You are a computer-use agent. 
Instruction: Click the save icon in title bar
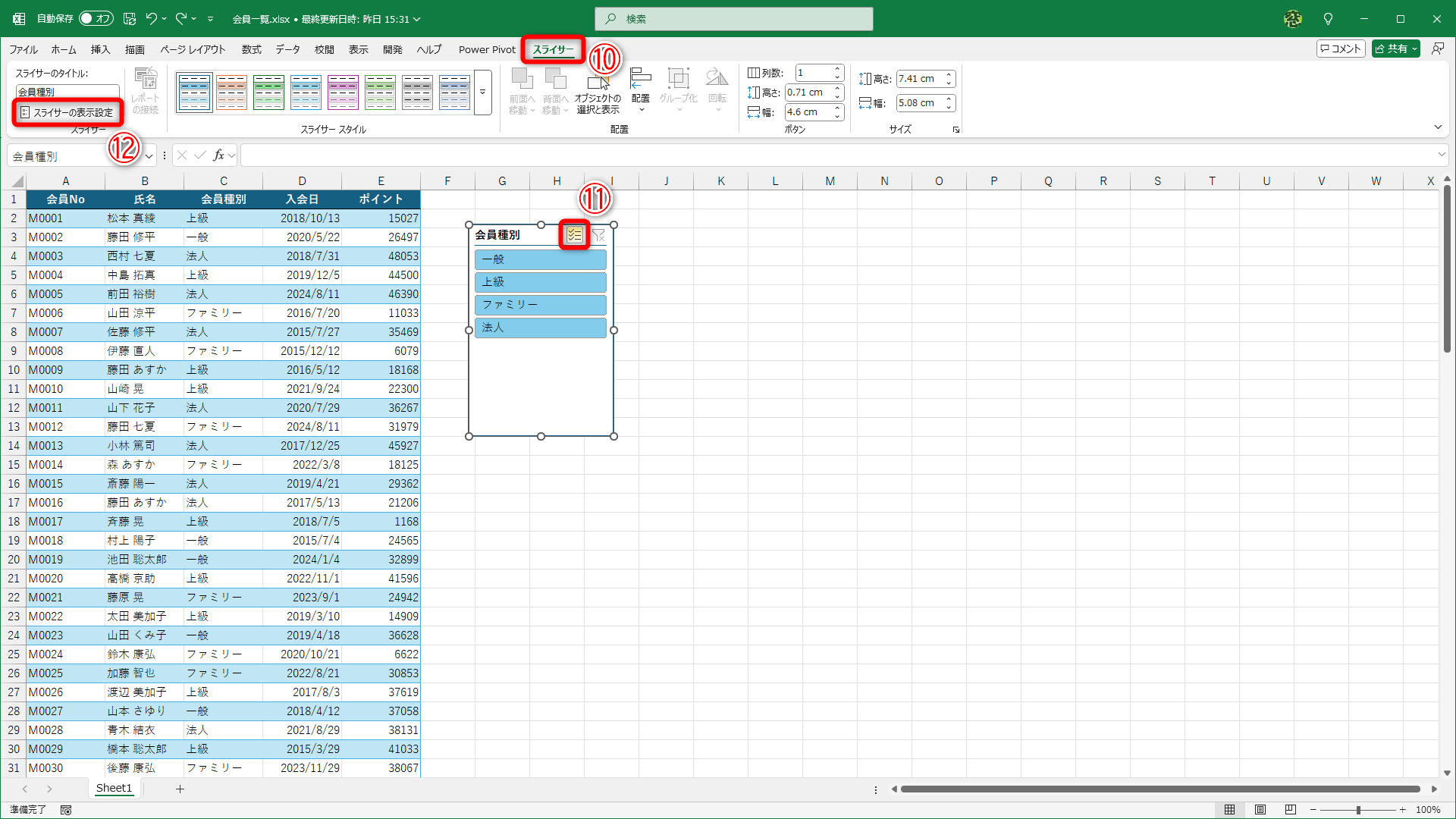pyautogui.click(x=130, y=18)
